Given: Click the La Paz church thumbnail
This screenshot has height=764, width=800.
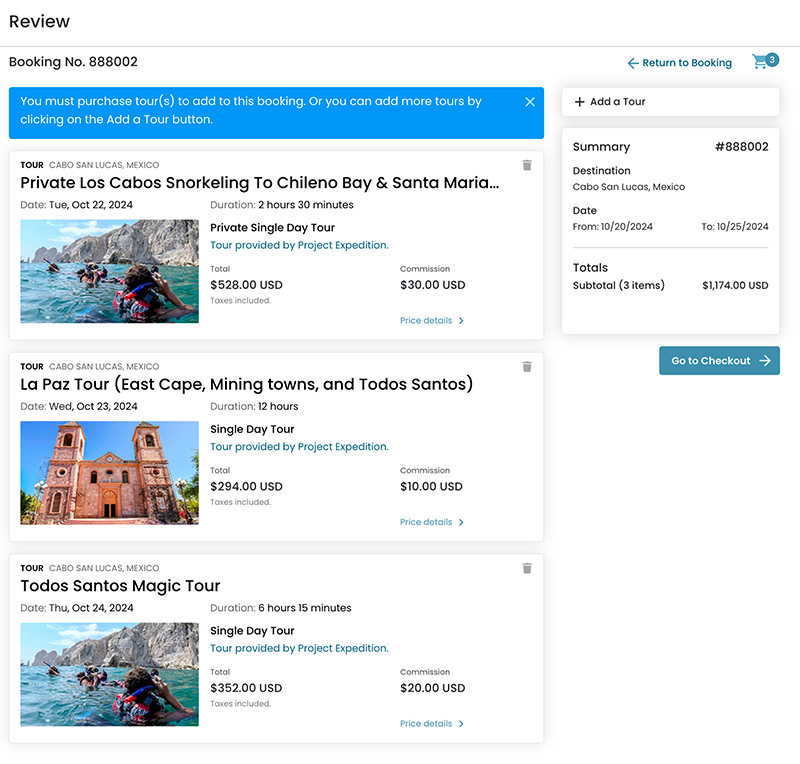Looking at the screenshot, I should [x=109, y=473].
